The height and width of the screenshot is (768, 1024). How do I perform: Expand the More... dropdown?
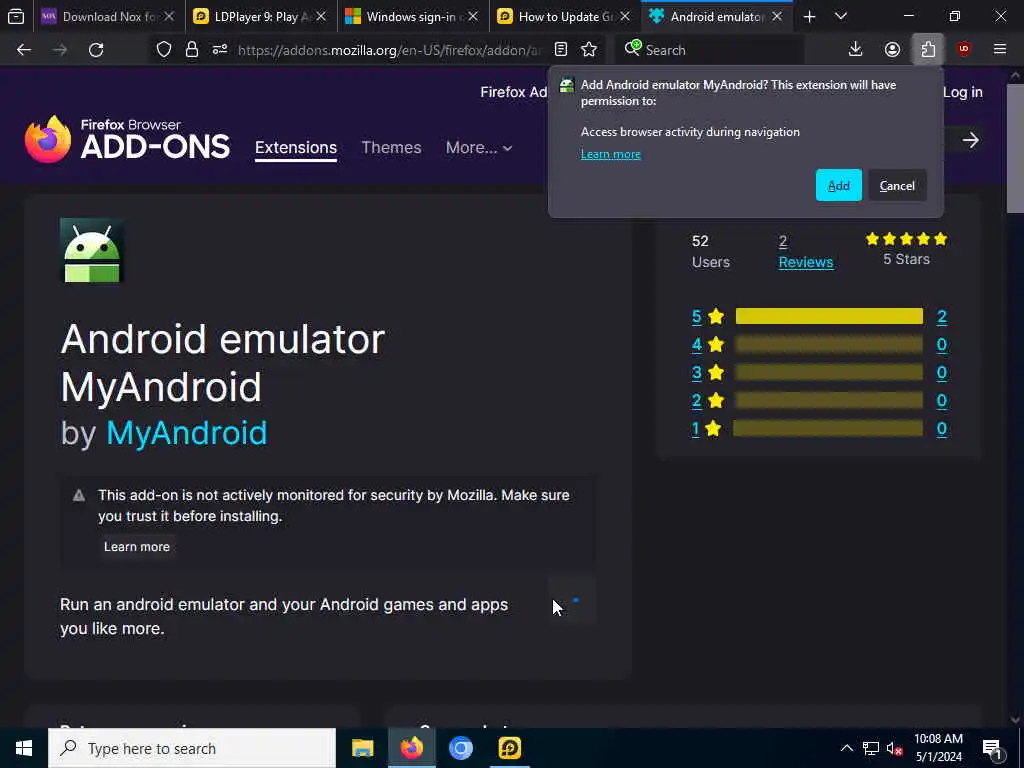tap(479, 148)
